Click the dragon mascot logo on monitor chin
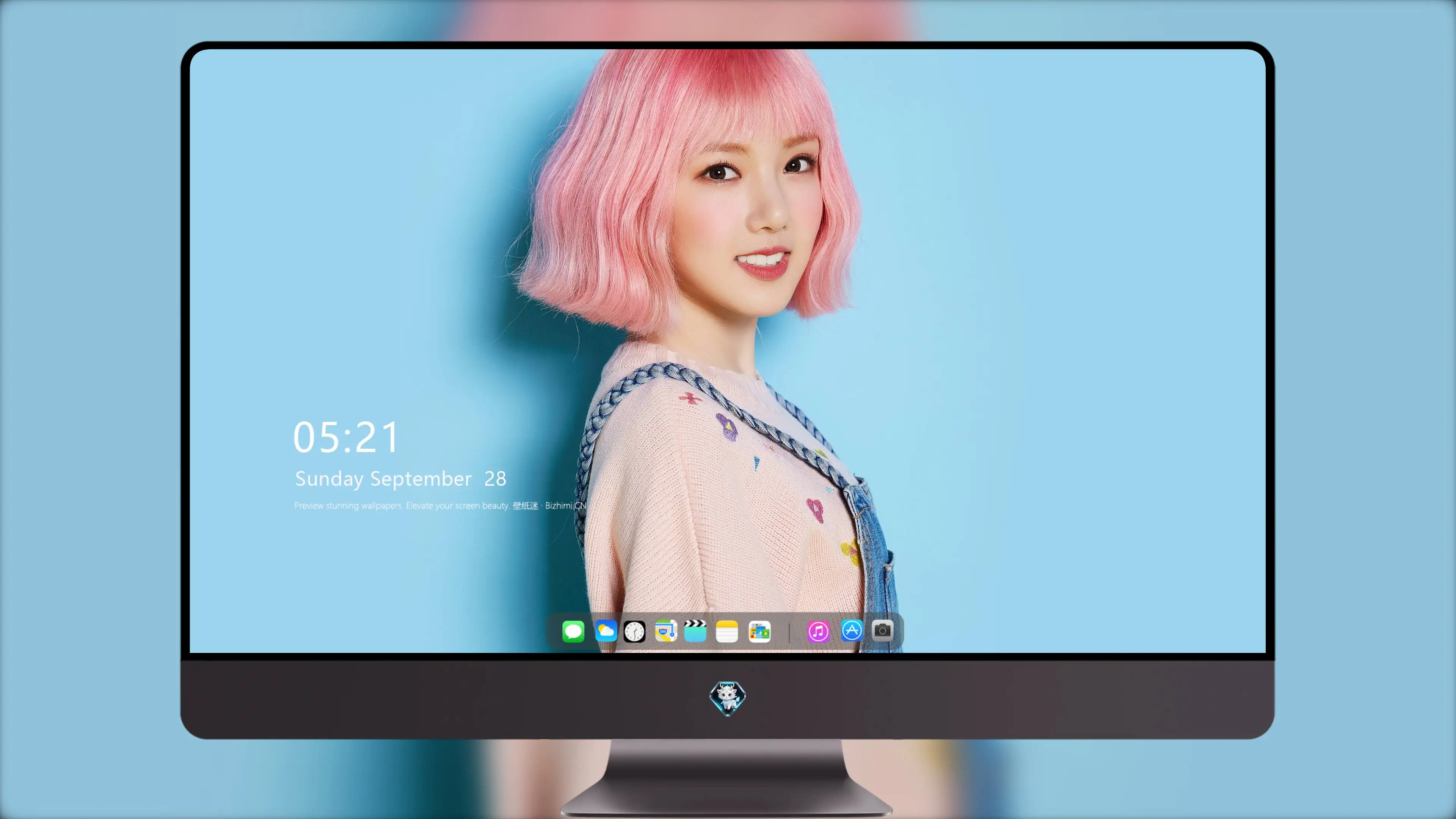This screenshot has height=819, width=1456. click(728, 698)
